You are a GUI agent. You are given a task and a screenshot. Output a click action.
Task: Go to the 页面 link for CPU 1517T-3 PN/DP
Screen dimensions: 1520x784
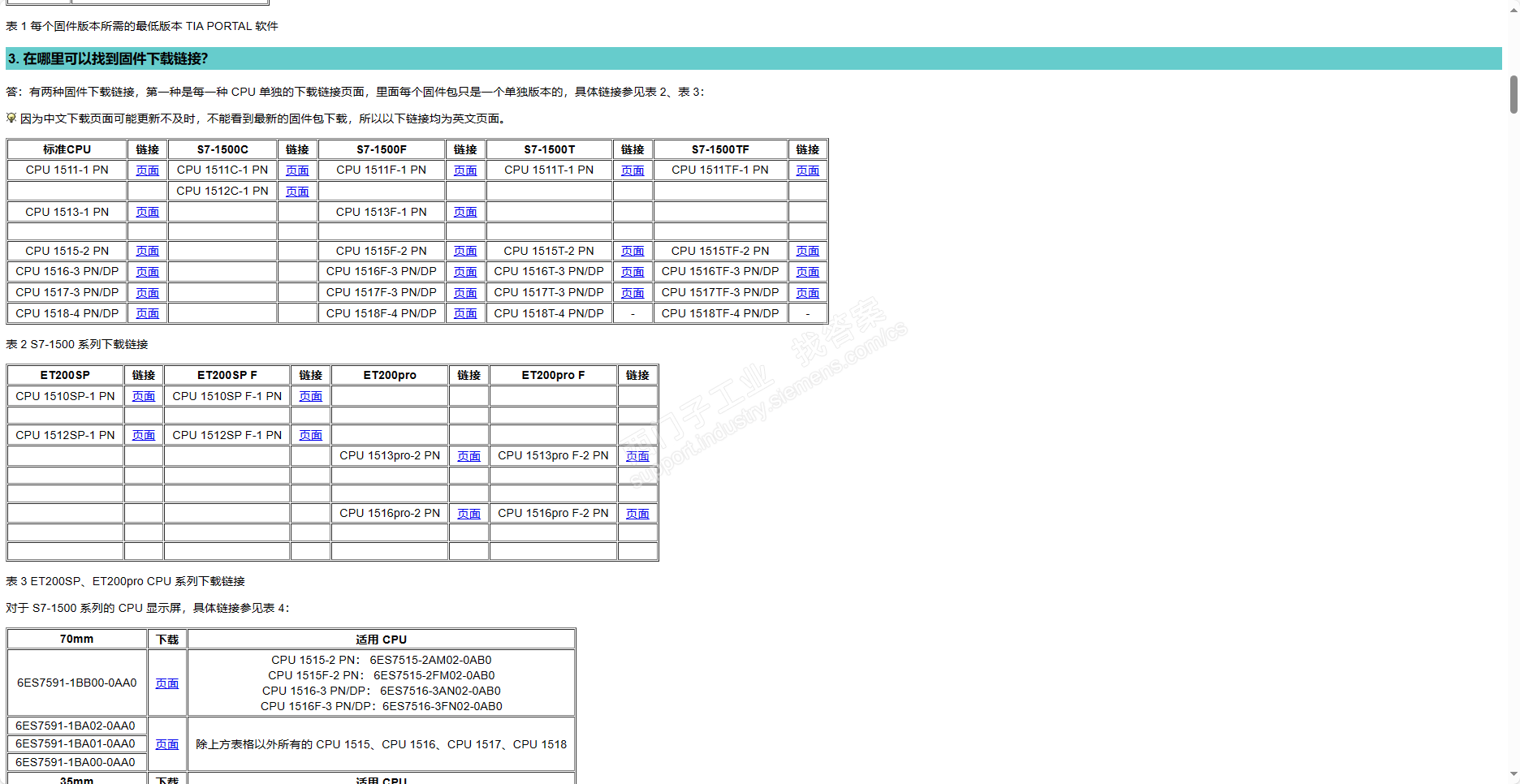click(x=633, y=293)
